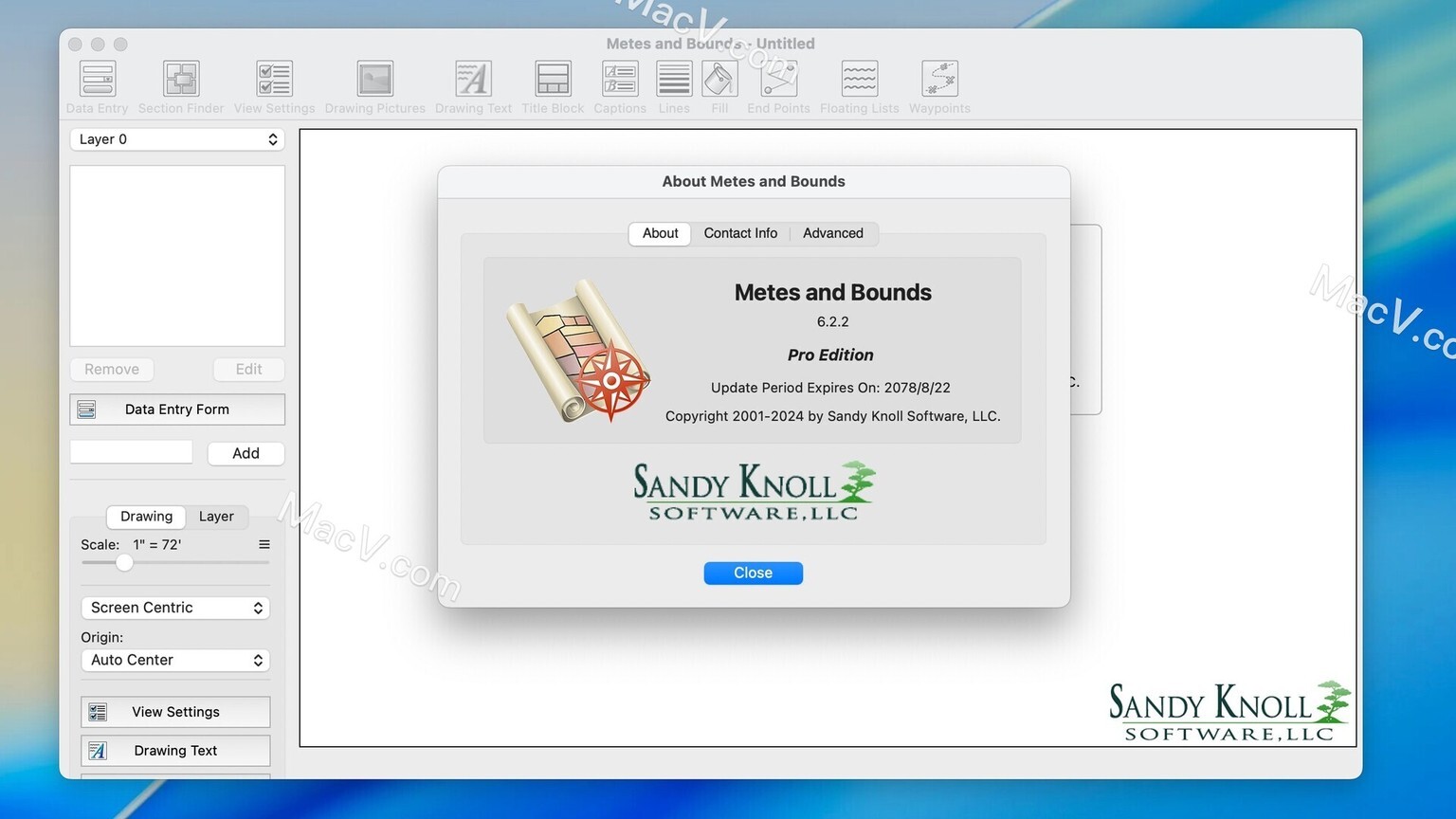The width and height of the screenshot is (1456, 819).
Task: Click the Metes and Bounds scroll-compass app icon
Action: click(578, 350)
